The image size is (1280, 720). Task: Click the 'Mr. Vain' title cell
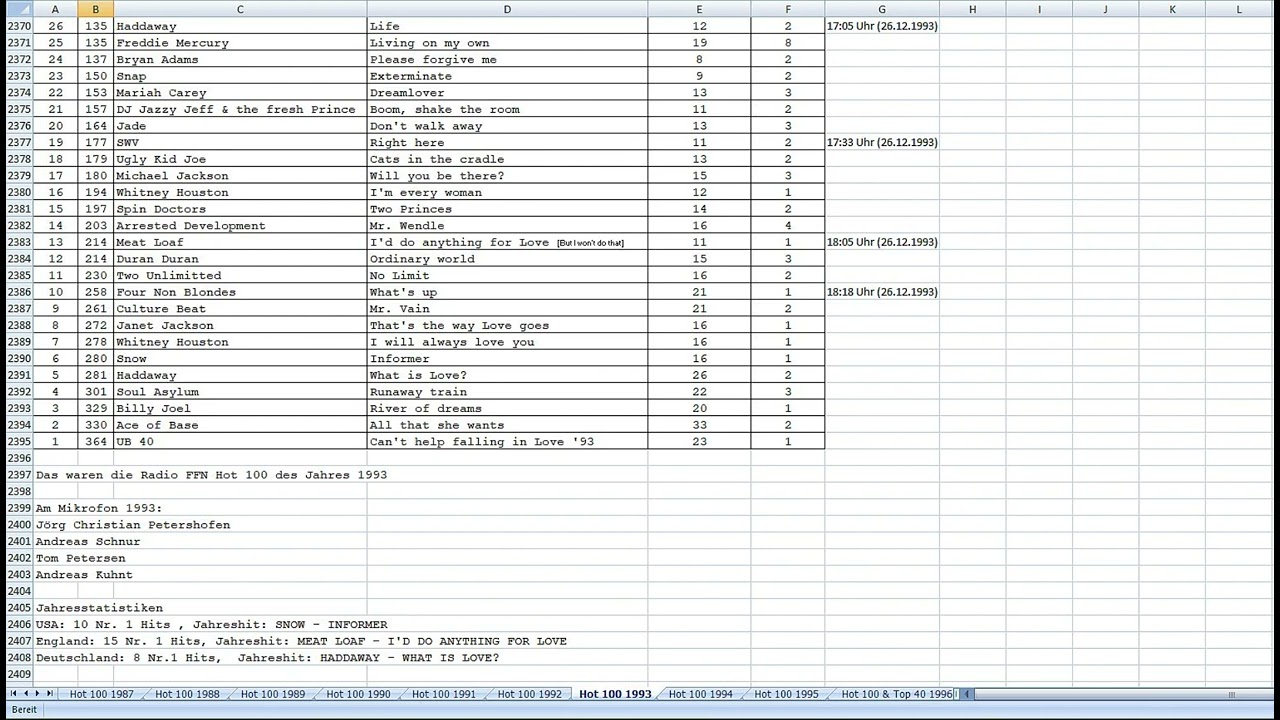point(507,309)
